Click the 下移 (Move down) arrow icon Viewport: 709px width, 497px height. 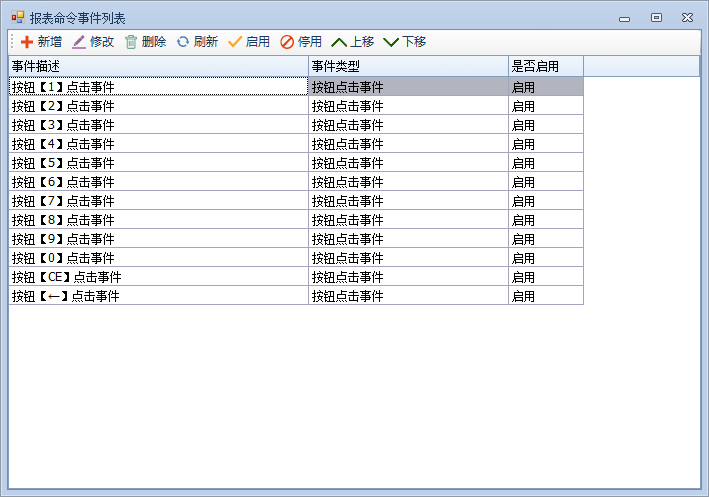(391, 42)
